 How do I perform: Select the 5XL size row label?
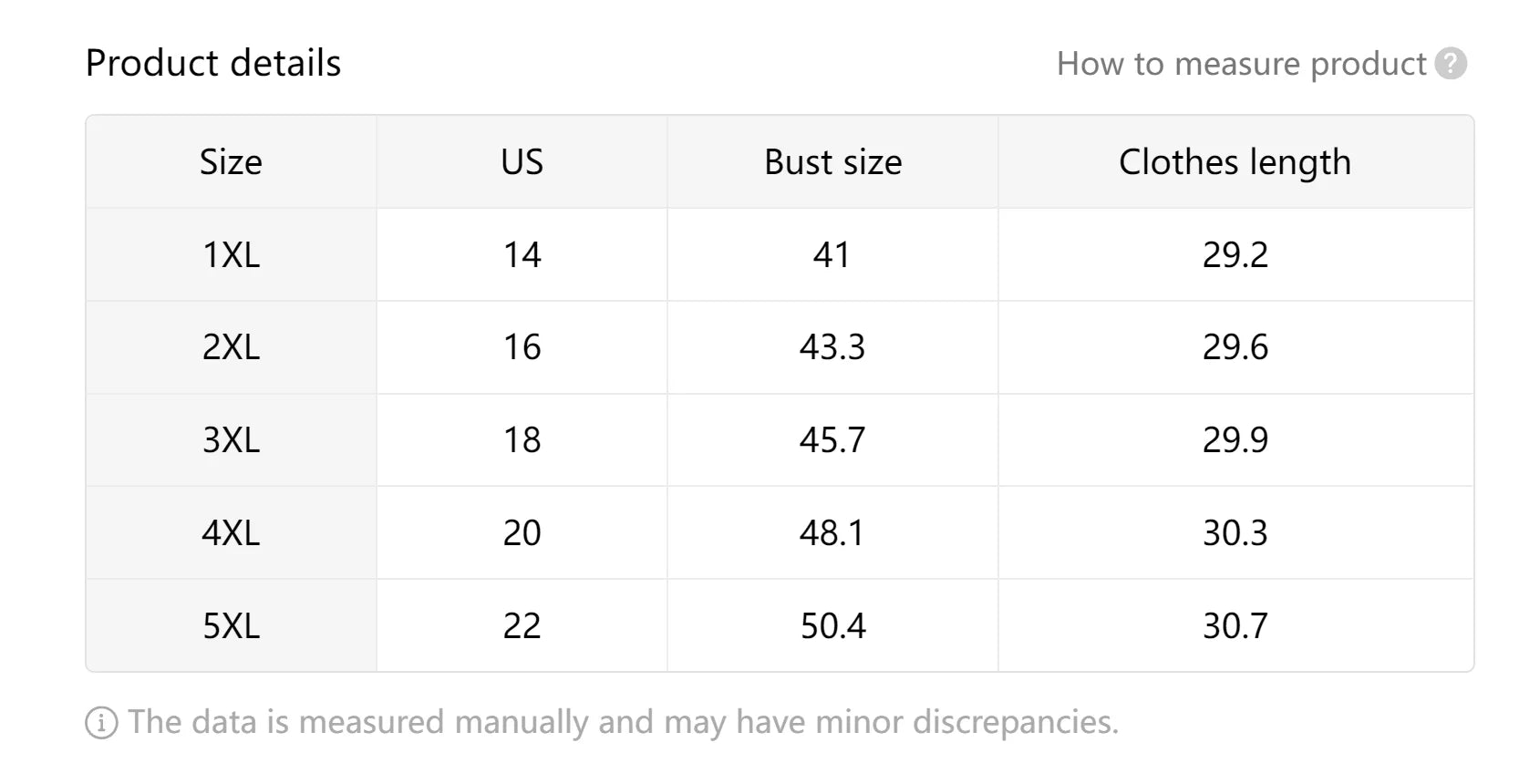point(231,625)
